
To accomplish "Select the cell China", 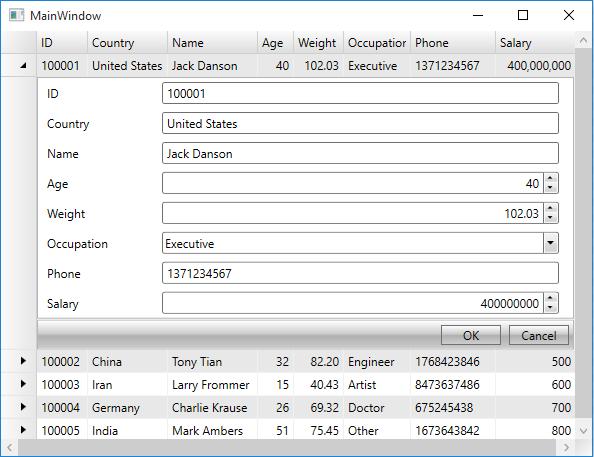I will (x=128, y=362).
